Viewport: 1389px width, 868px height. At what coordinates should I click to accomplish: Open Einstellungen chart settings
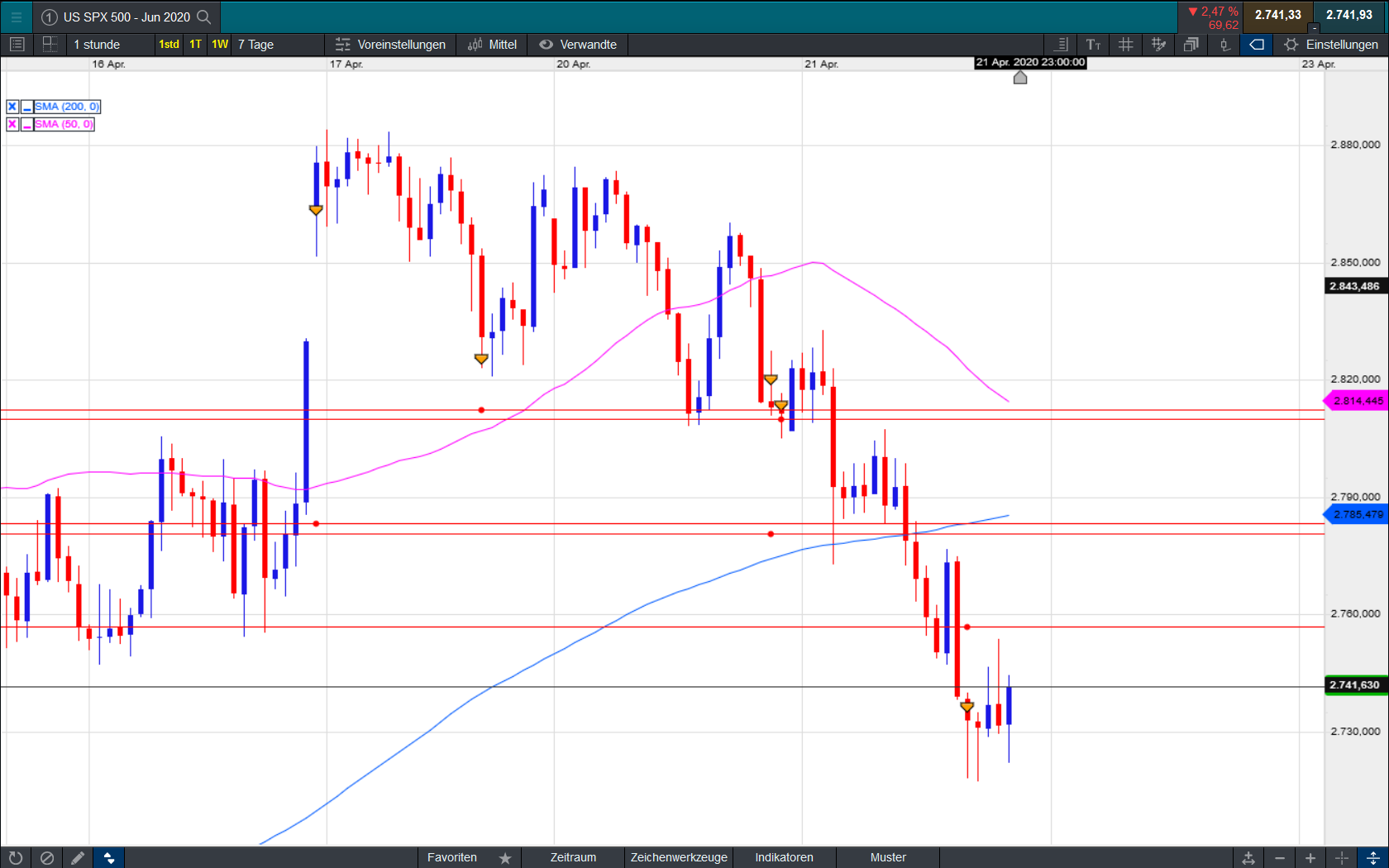[x=1331, y=45]
